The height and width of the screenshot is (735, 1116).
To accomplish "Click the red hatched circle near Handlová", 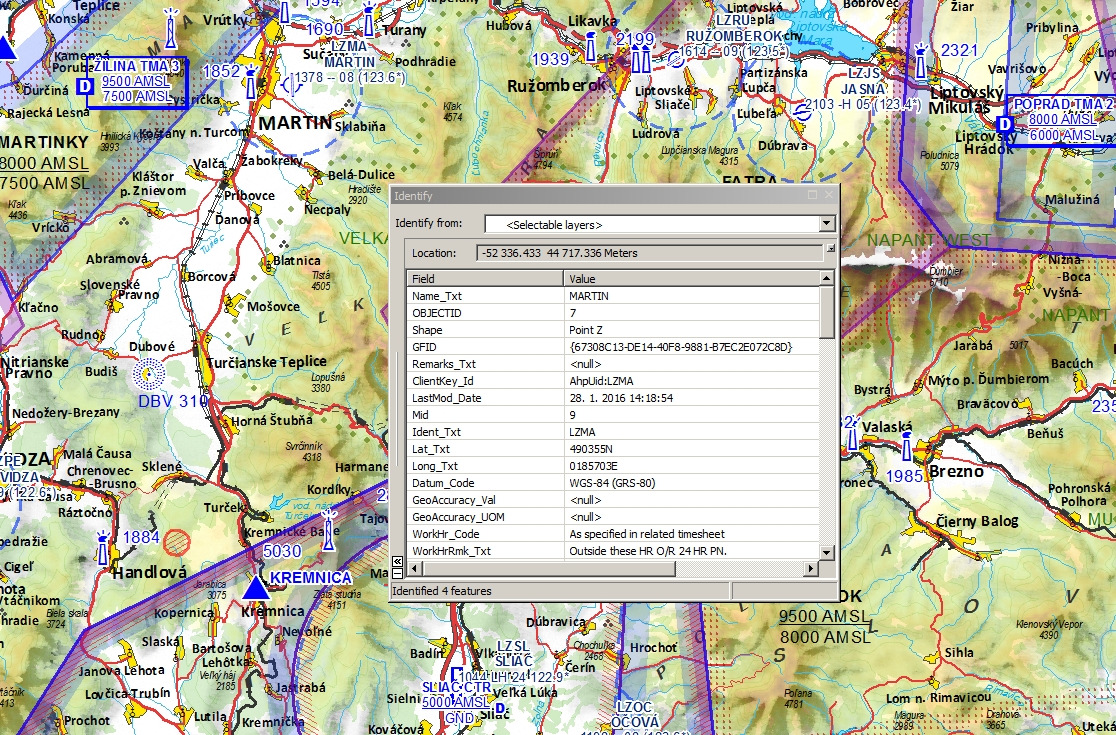I will 177,543.
